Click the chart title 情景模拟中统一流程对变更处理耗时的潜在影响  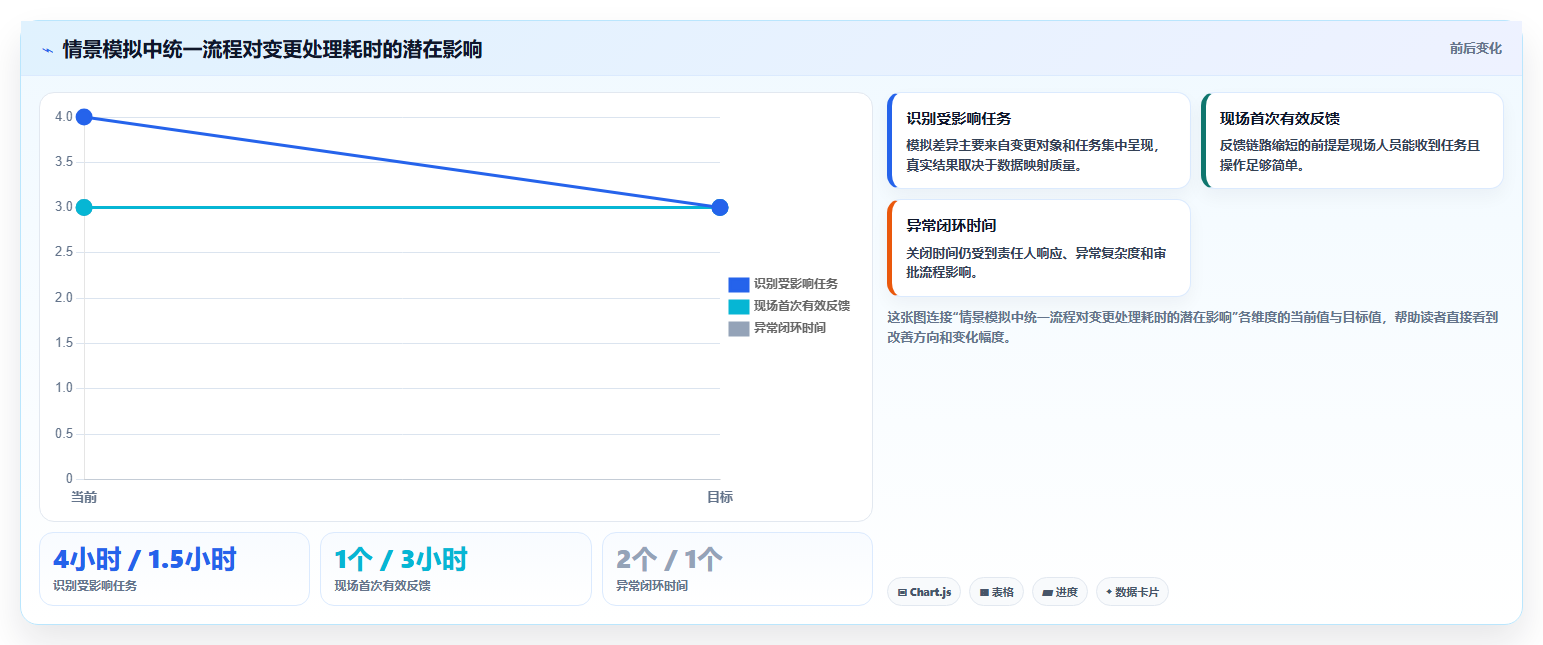click(272, 49)
